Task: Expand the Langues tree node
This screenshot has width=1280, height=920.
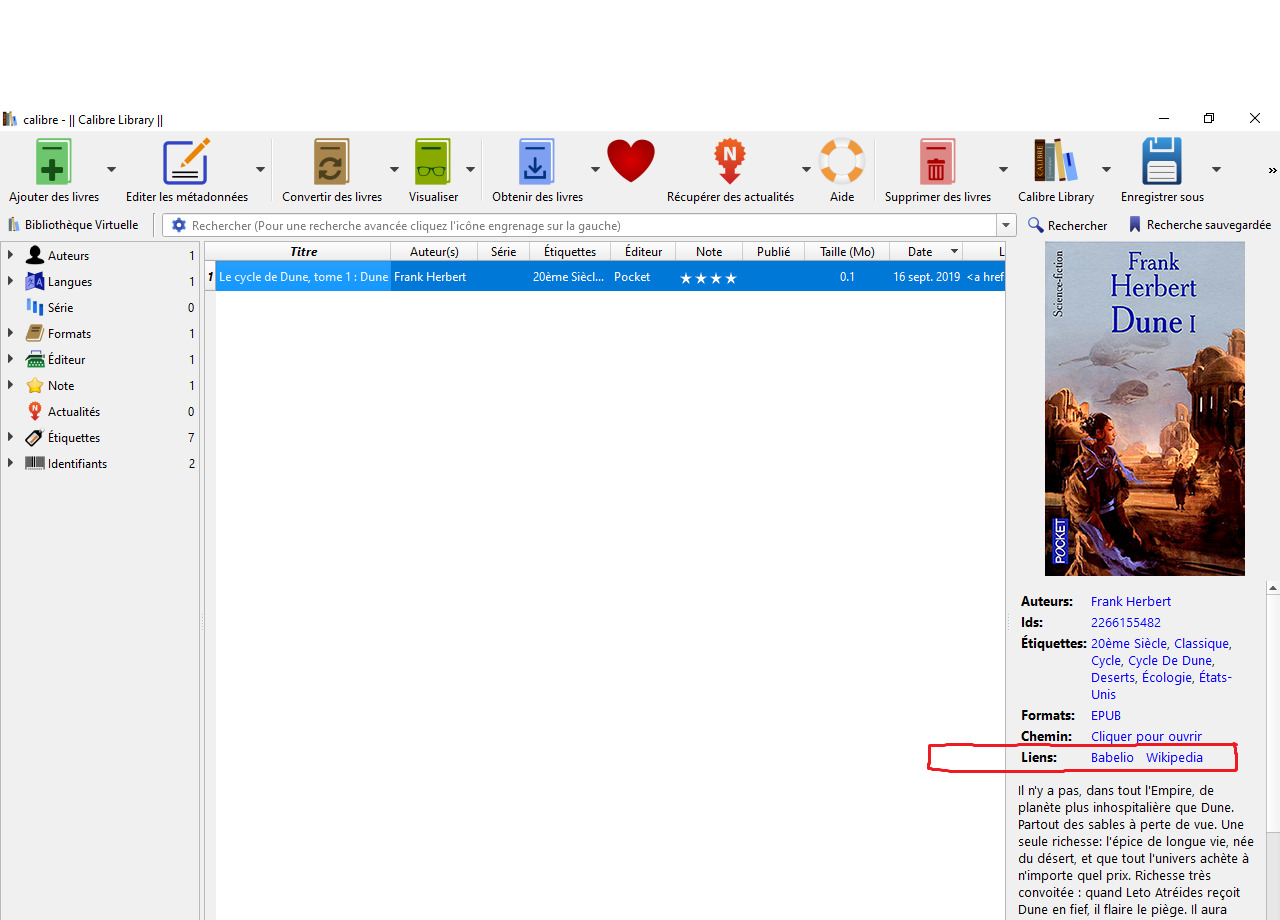Action: click(x=11, y=281)
